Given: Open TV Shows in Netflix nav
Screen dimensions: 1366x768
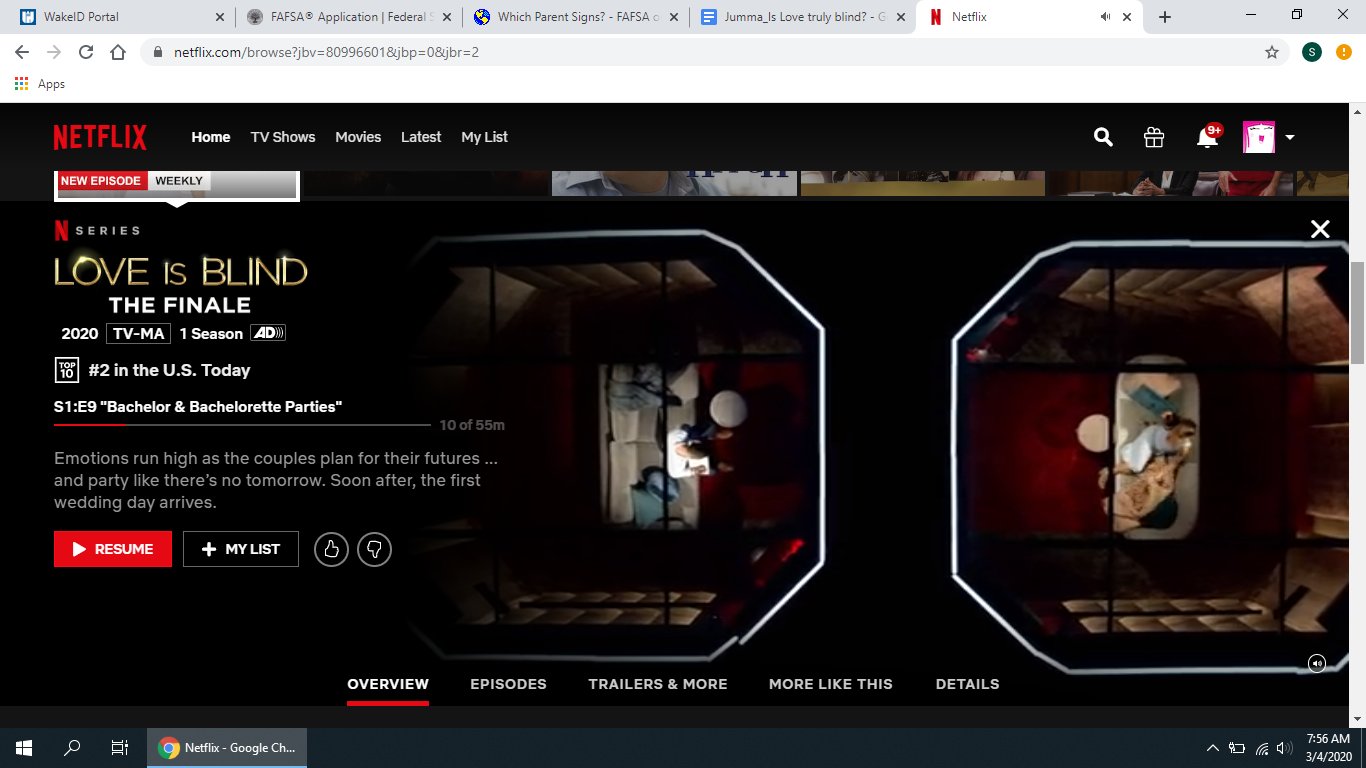Looking at the screenshot, I should point(283,137).
